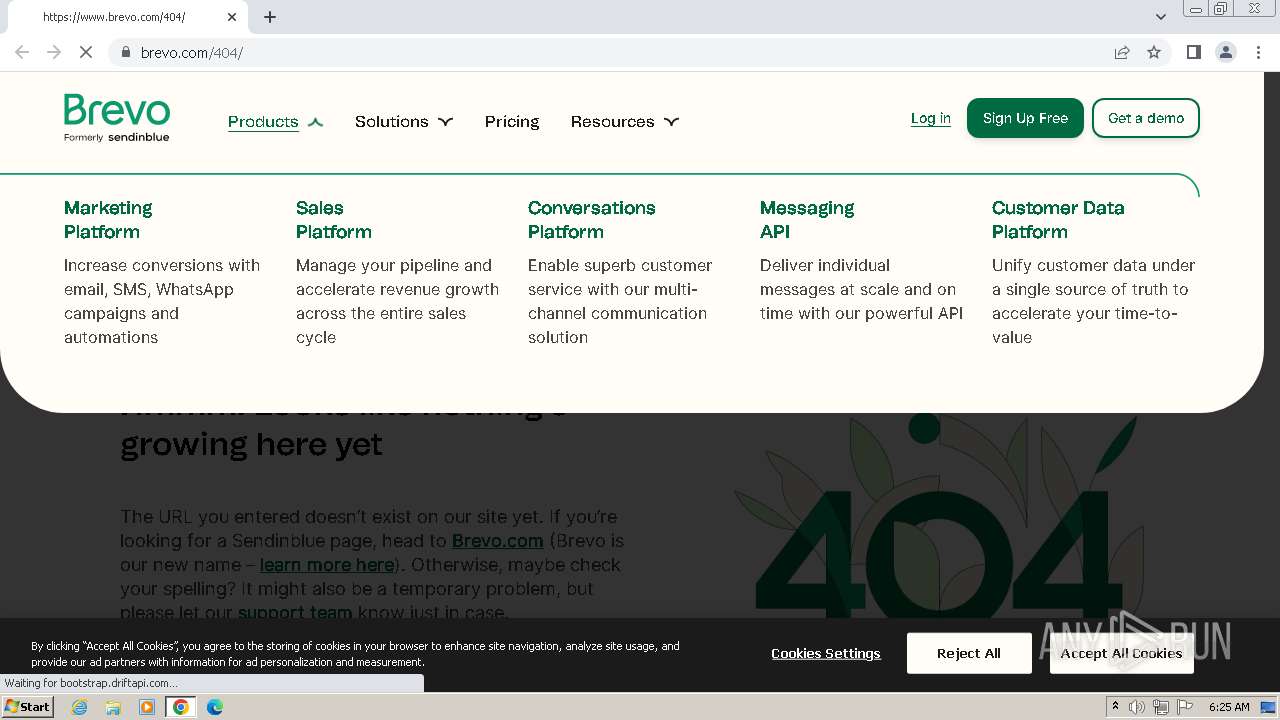Open Conversations Platform product
Viewport: 1280px width, 720px height.
tap(592, 220)
